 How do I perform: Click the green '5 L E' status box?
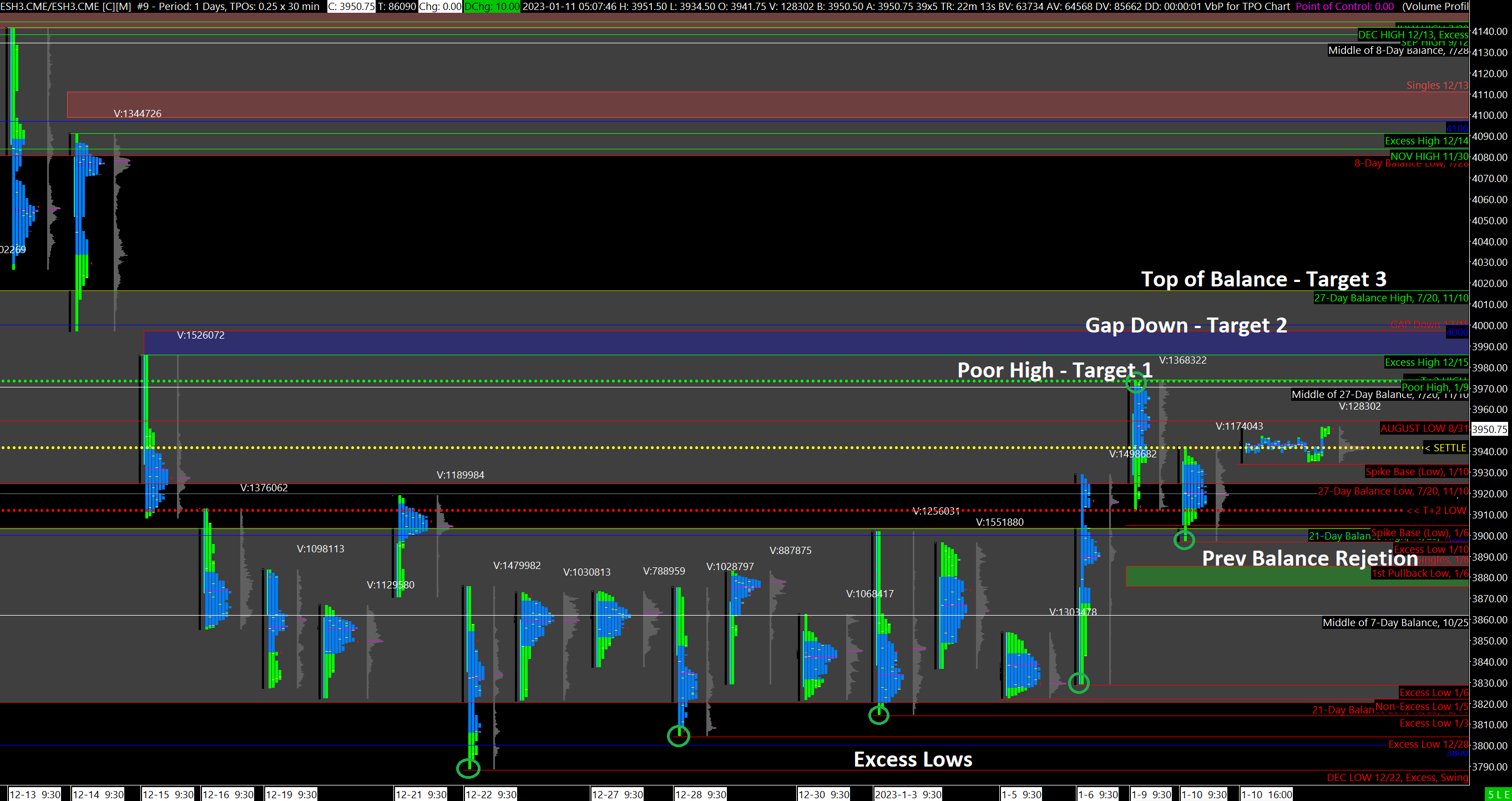click(x=1498, y=794)
